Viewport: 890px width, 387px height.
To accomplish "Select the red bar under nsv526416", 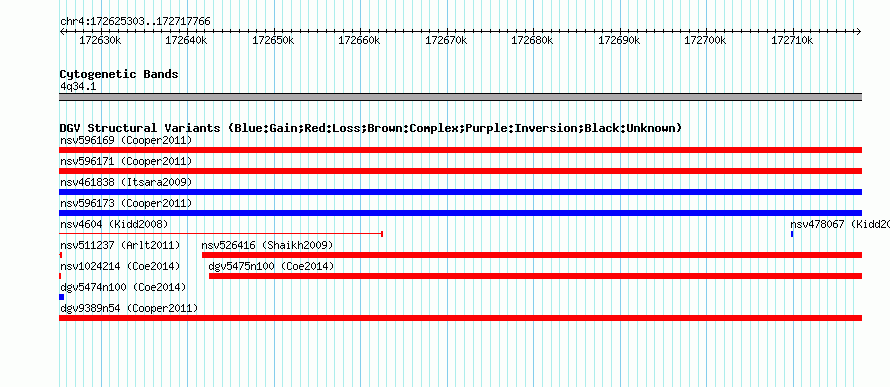I will pos(532,255).
